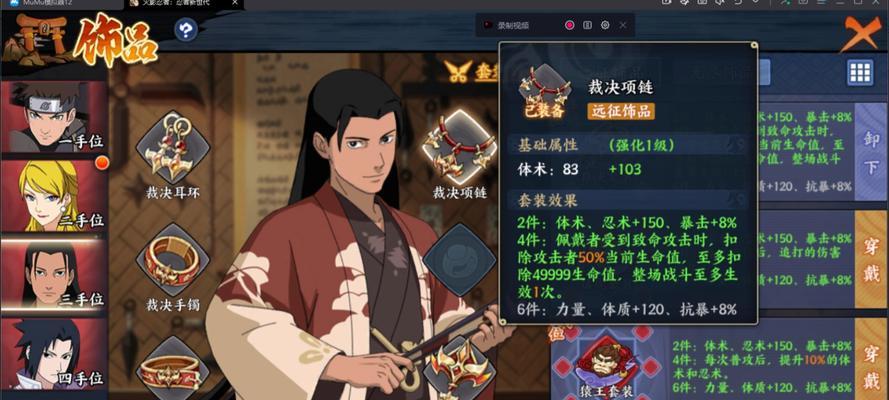Start recording with the red record button

[x=570, y=25]
